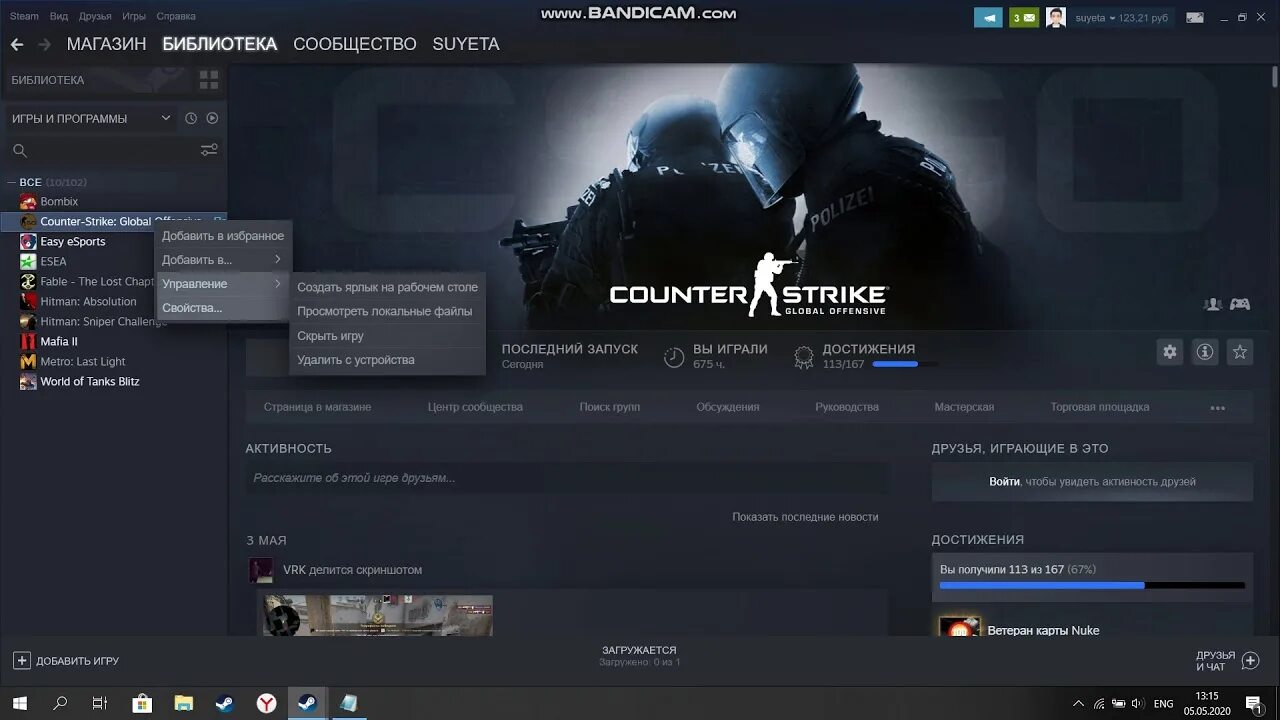1280x720 pixels.
Task: Select Hitman: Absolution in library
Action: click(x=88, y=301)
